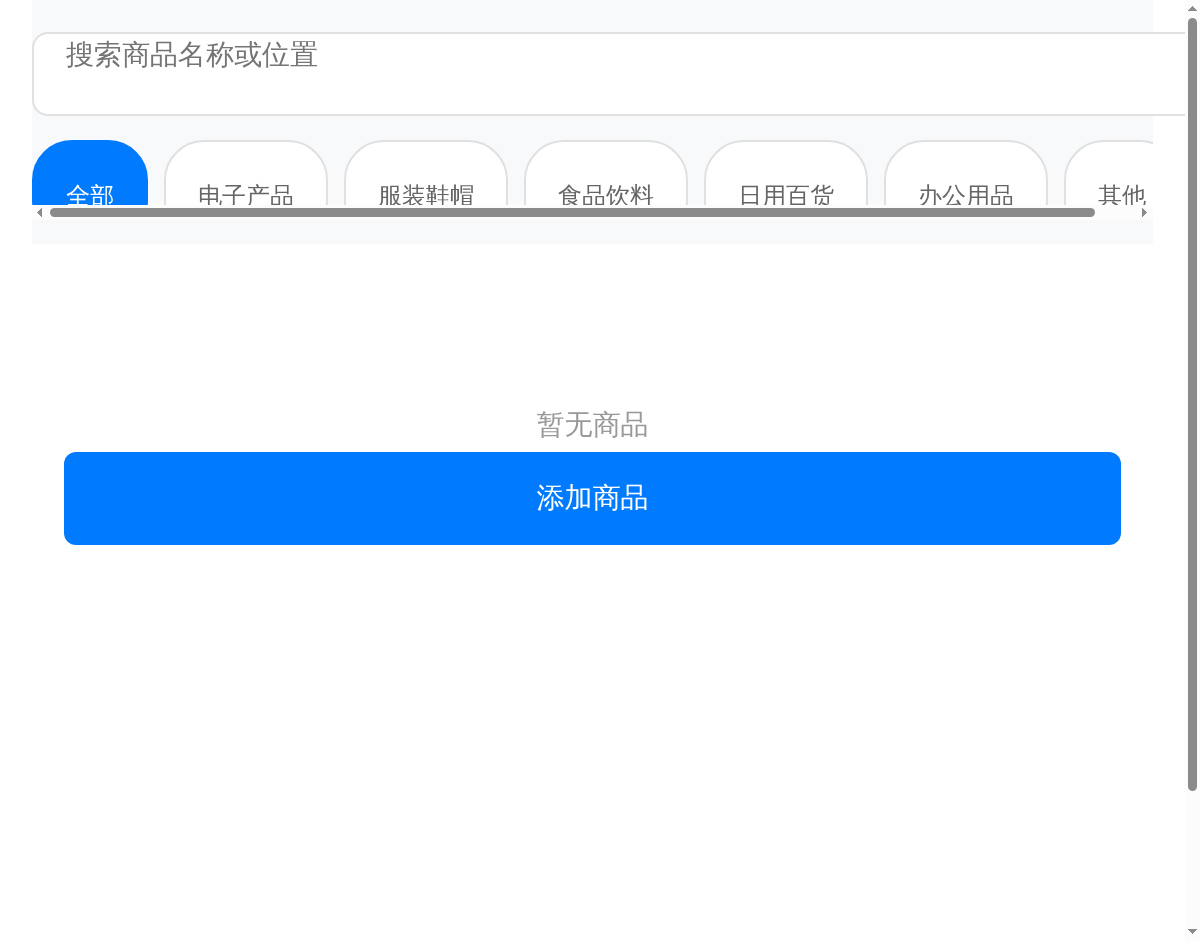Click the search box for product name or location
The height and width of the screenshot is (941, 1200).
click(600, 74)
